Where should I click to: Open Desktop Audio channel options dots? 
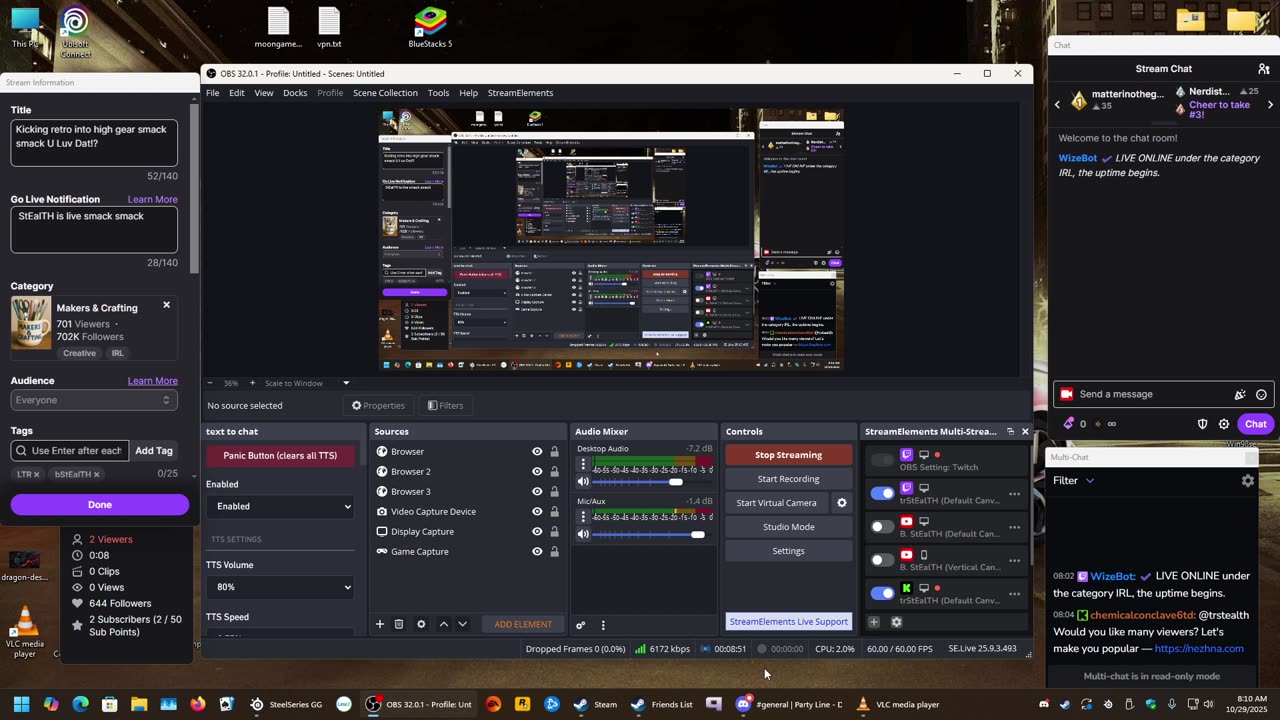click(583, 465)
